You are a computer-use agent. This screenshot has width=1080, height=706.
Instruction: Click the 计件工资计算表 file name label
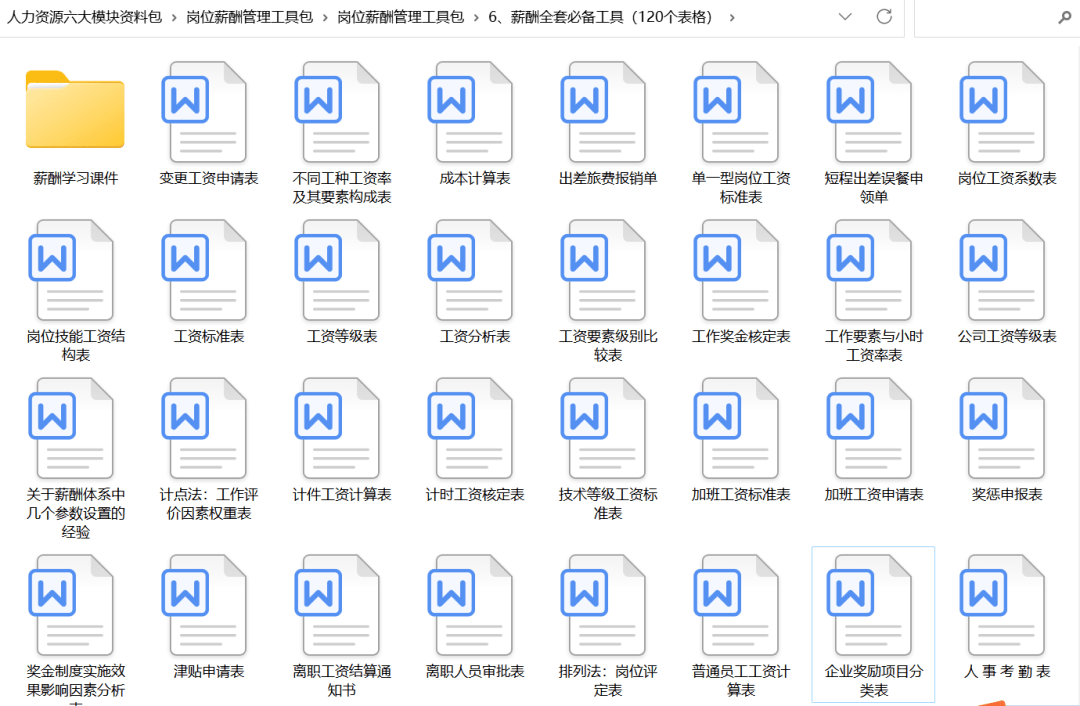342,495
